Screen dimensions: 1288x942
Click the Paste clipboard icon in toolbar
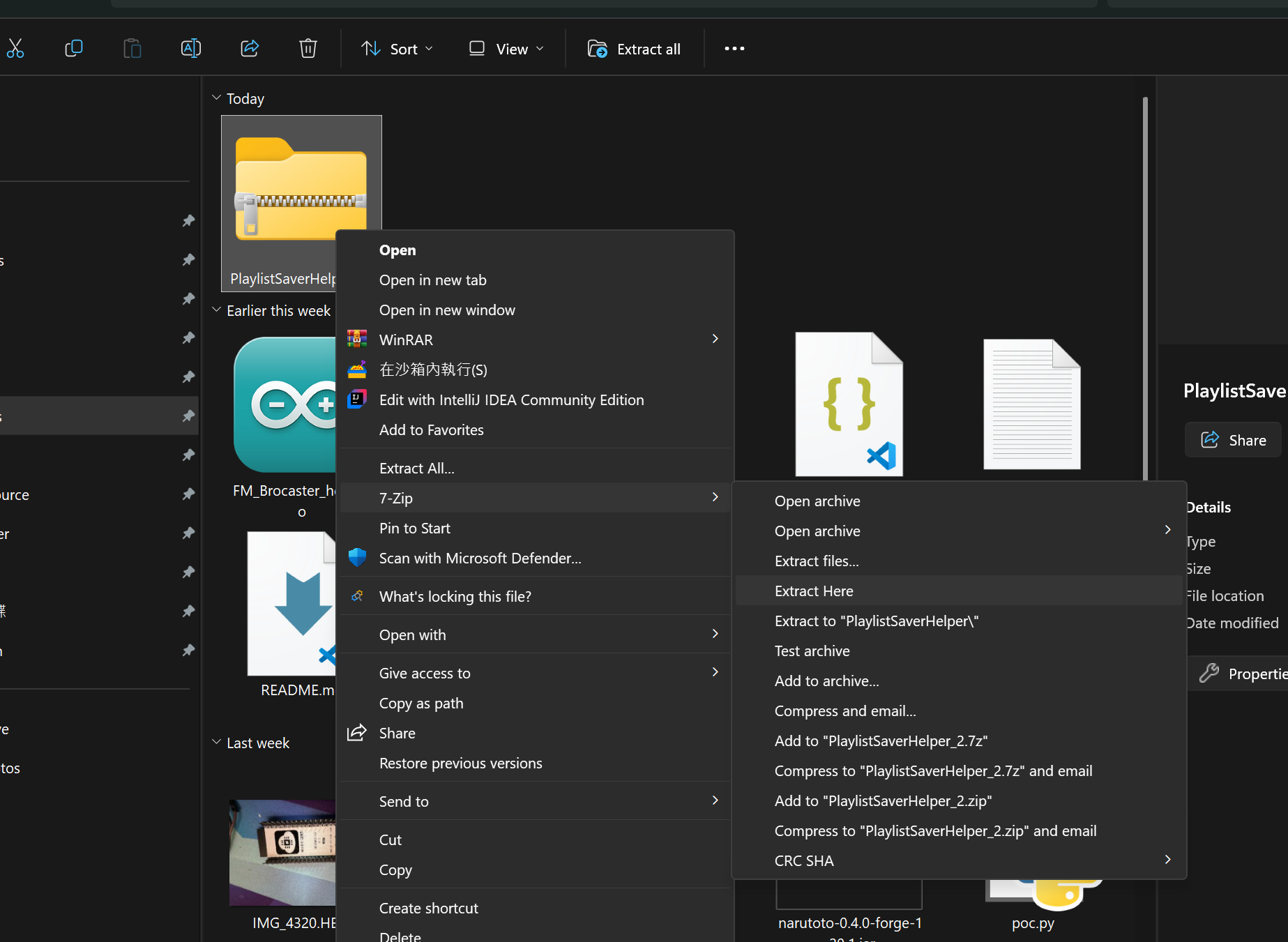132,49
